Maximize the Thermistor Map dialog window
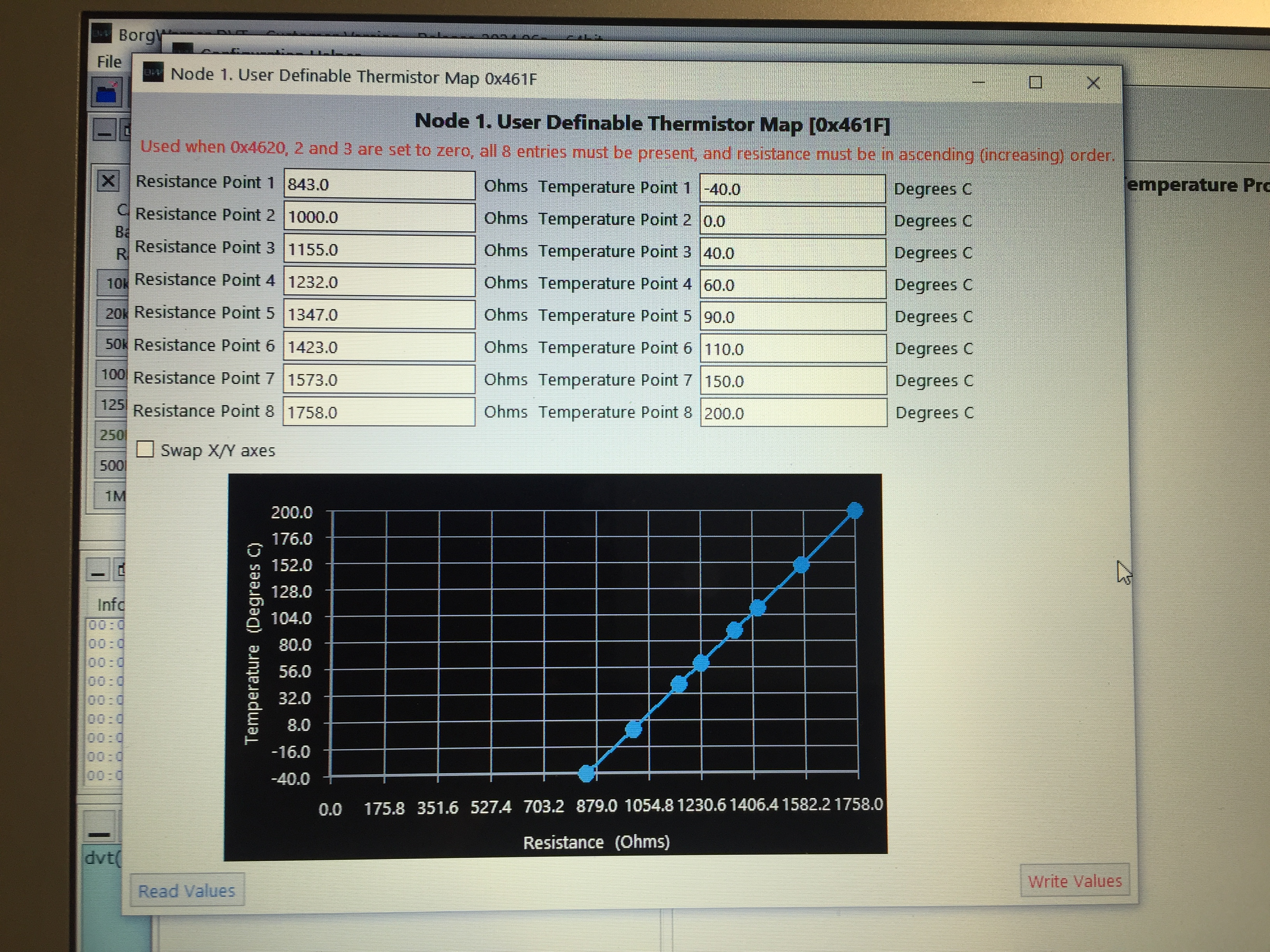 [x=1035, y=82]
